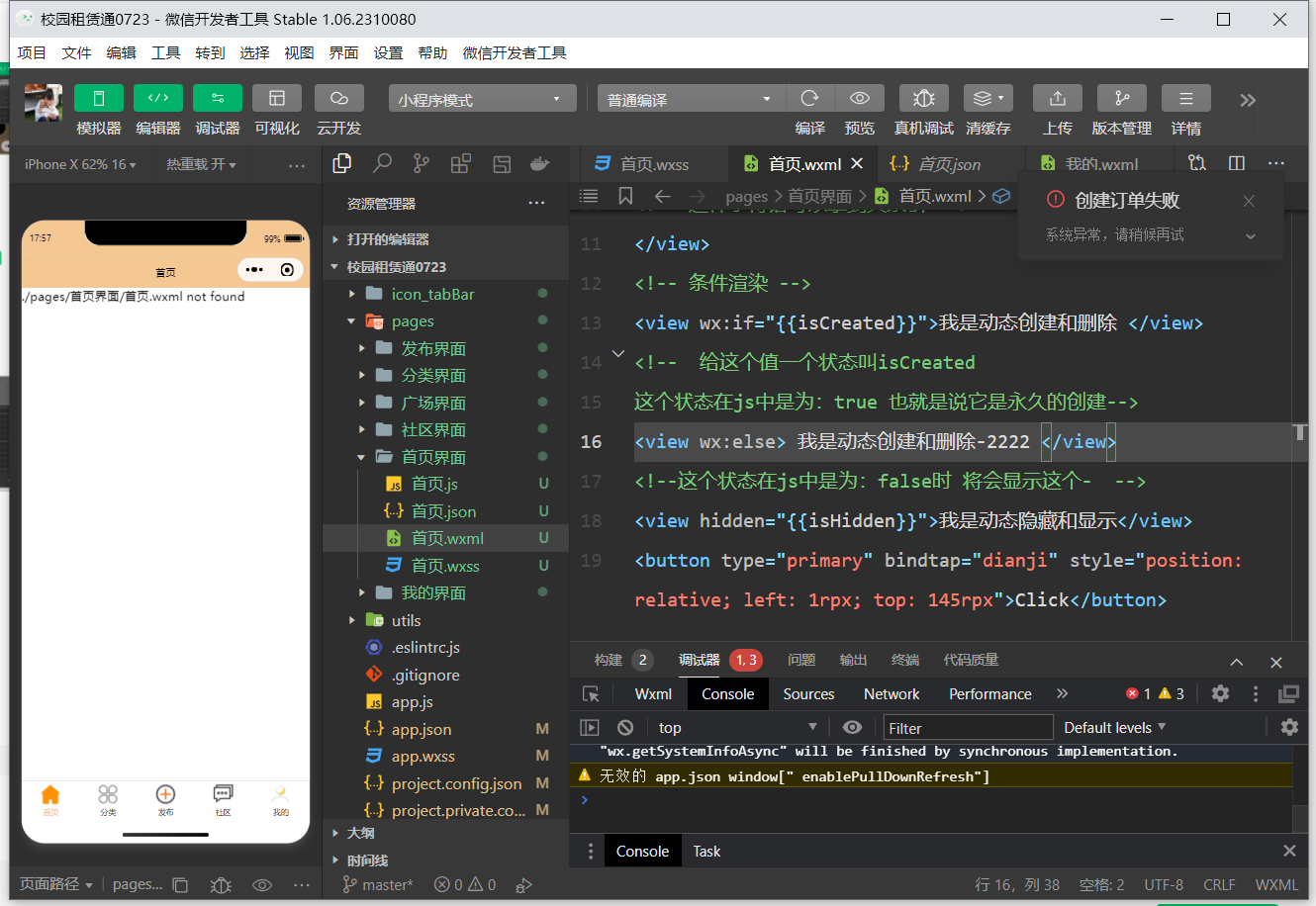Open the console settings gear icon
Image resolution: width=1316 pixels, height=906 pixels.
1289,727
